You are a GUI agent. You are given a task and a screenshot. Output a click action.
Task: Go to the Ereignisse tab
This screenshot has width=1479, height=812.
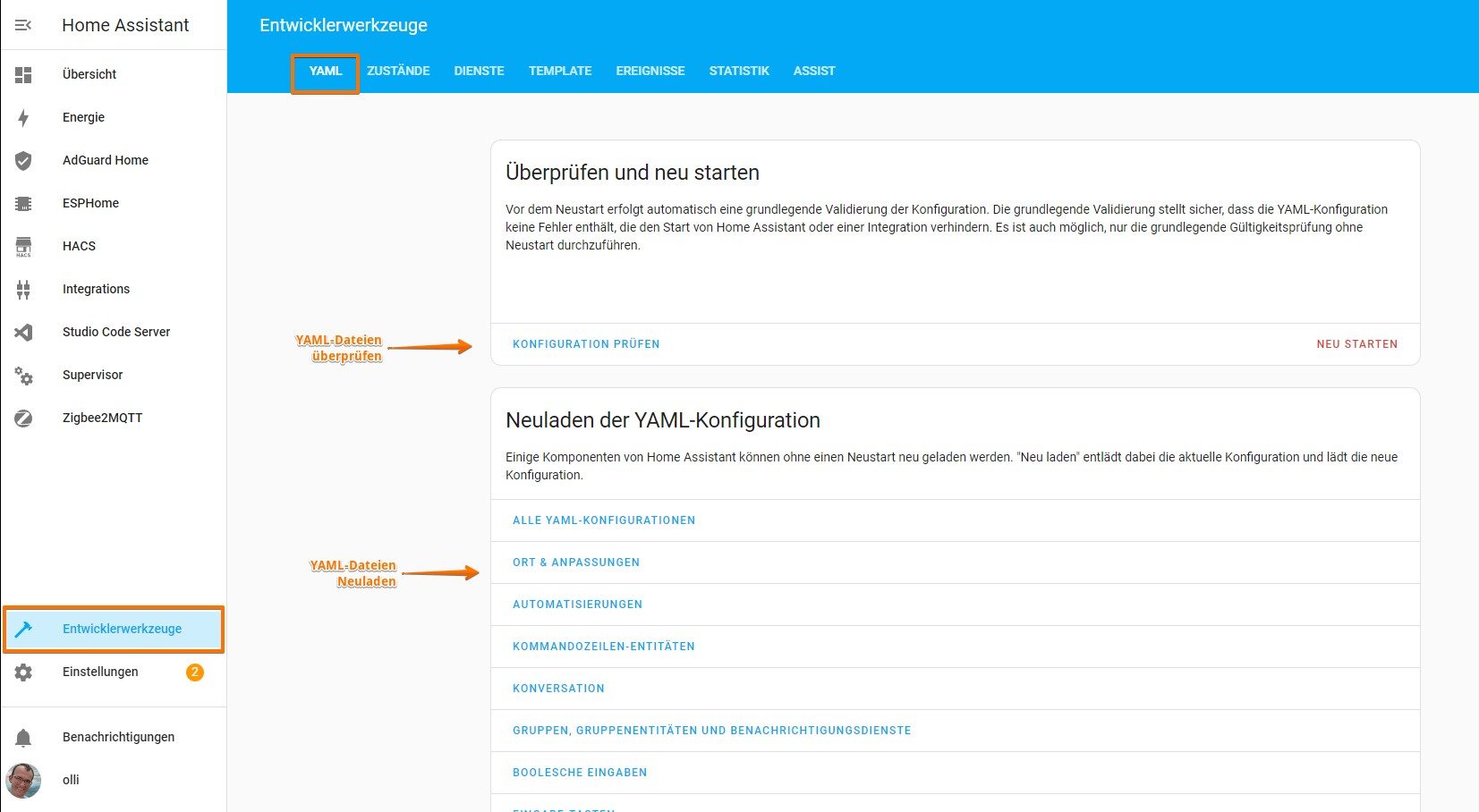pyautogui.click(x=650, y=72)
